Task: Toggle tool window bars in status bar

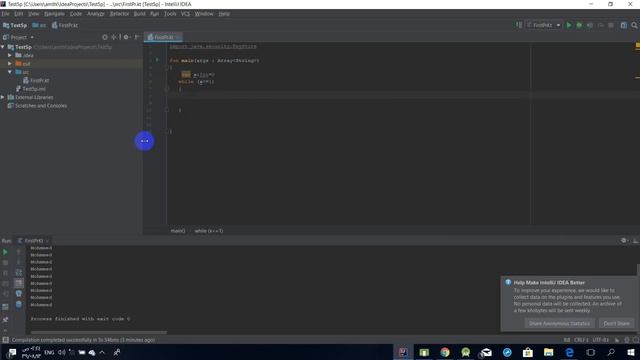Action: tap(5, 340)
